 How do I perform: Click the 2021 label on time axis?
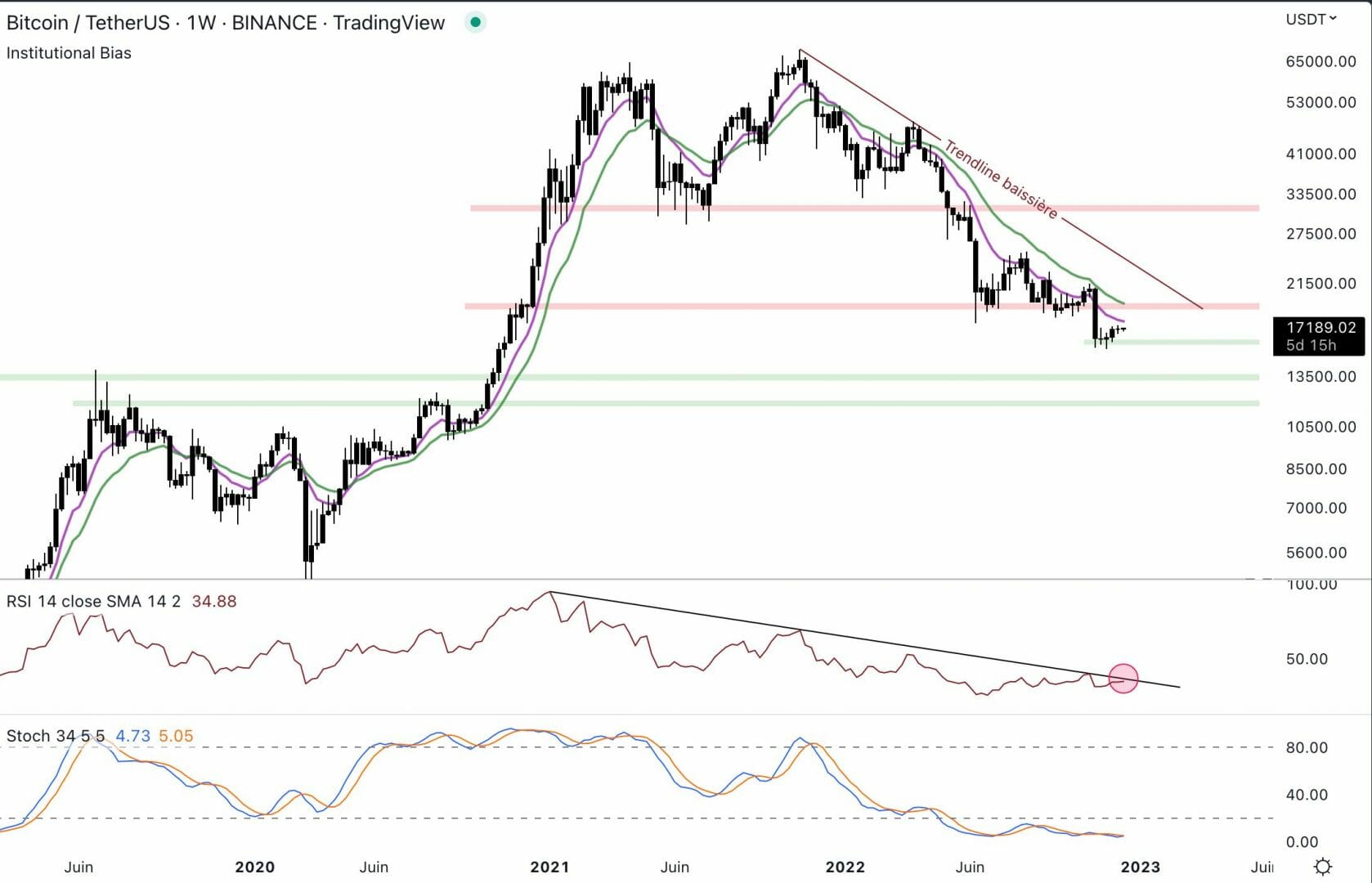click(x=549, y=867)
